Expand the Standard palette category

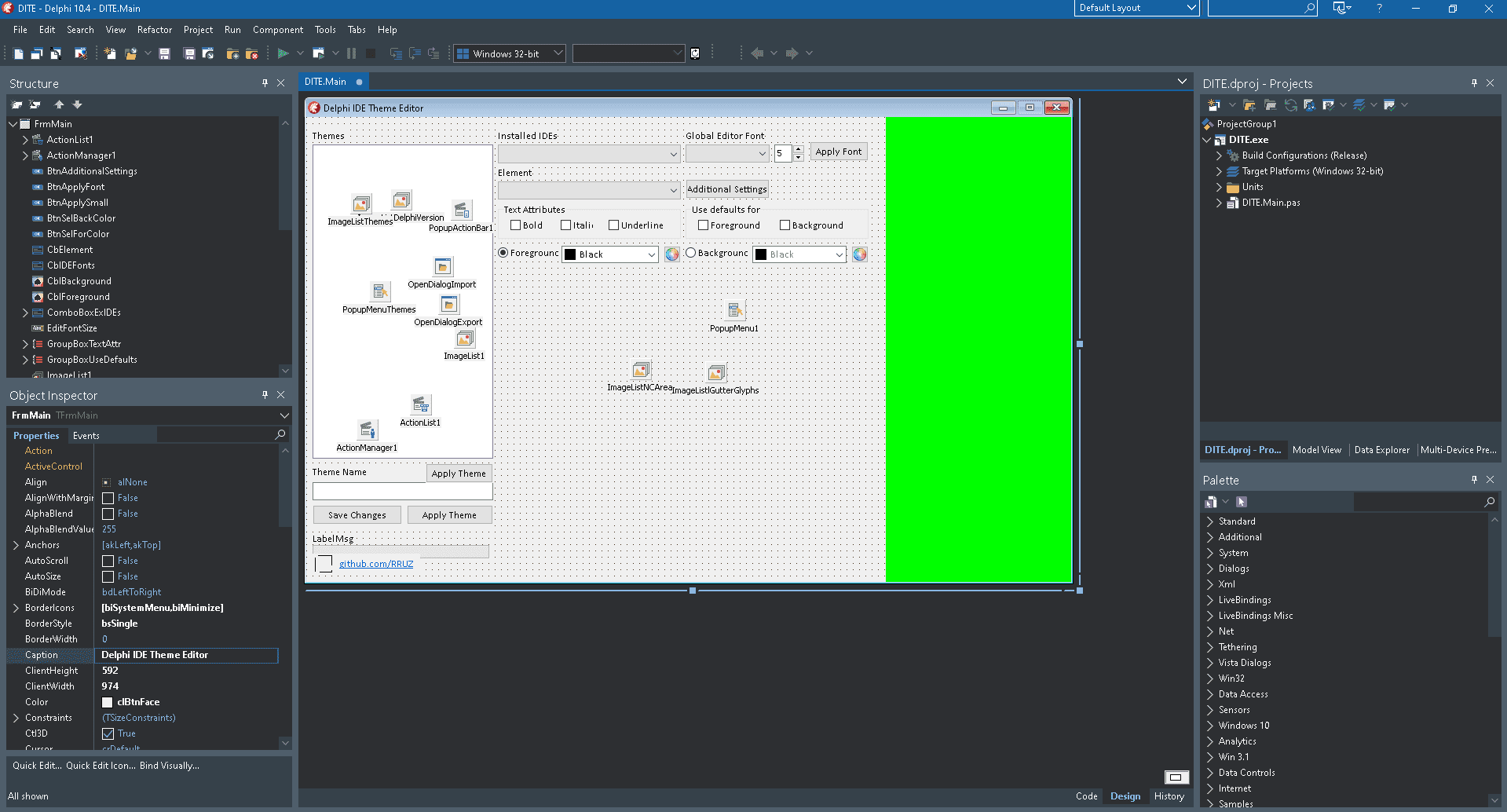click(x=1210, y=521)
